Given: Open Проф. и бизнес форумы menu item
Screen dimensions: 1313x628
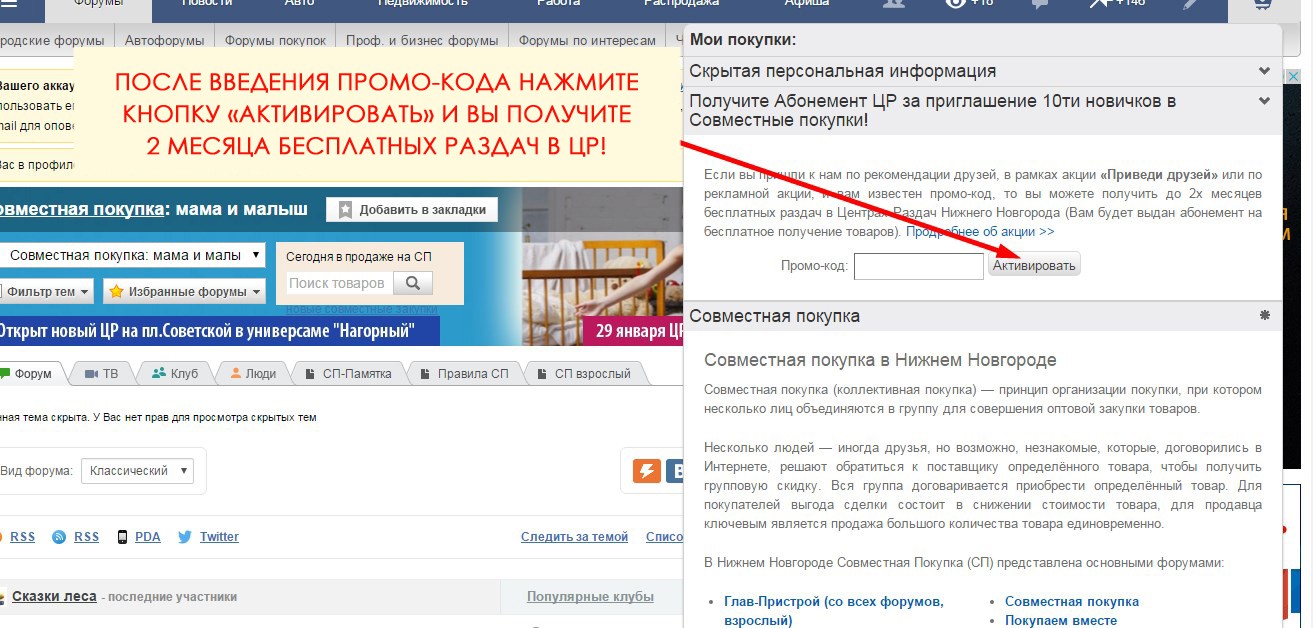Looking at the screenshot, I should [422, 41].
